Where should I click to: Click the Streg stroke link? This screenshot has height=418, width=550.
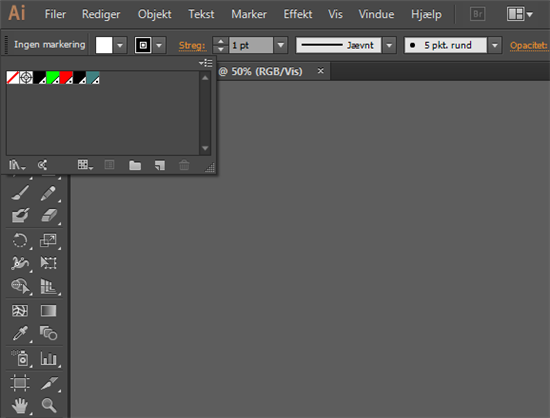192,45
